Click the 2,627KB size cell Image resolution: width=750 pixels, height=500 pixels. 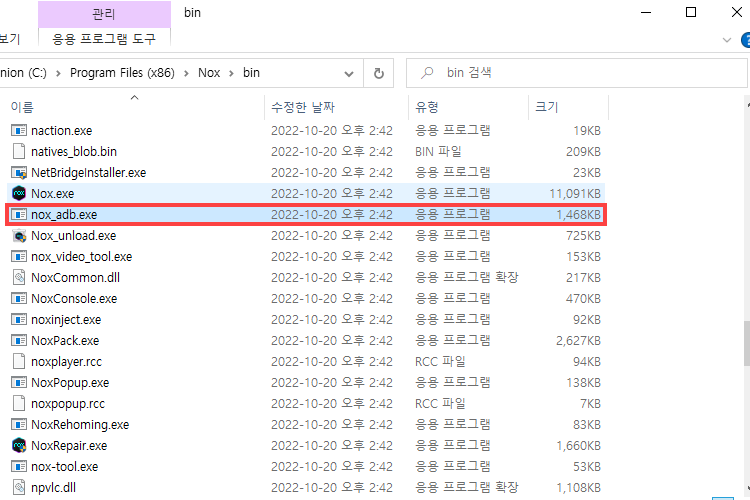click(578, 340)
